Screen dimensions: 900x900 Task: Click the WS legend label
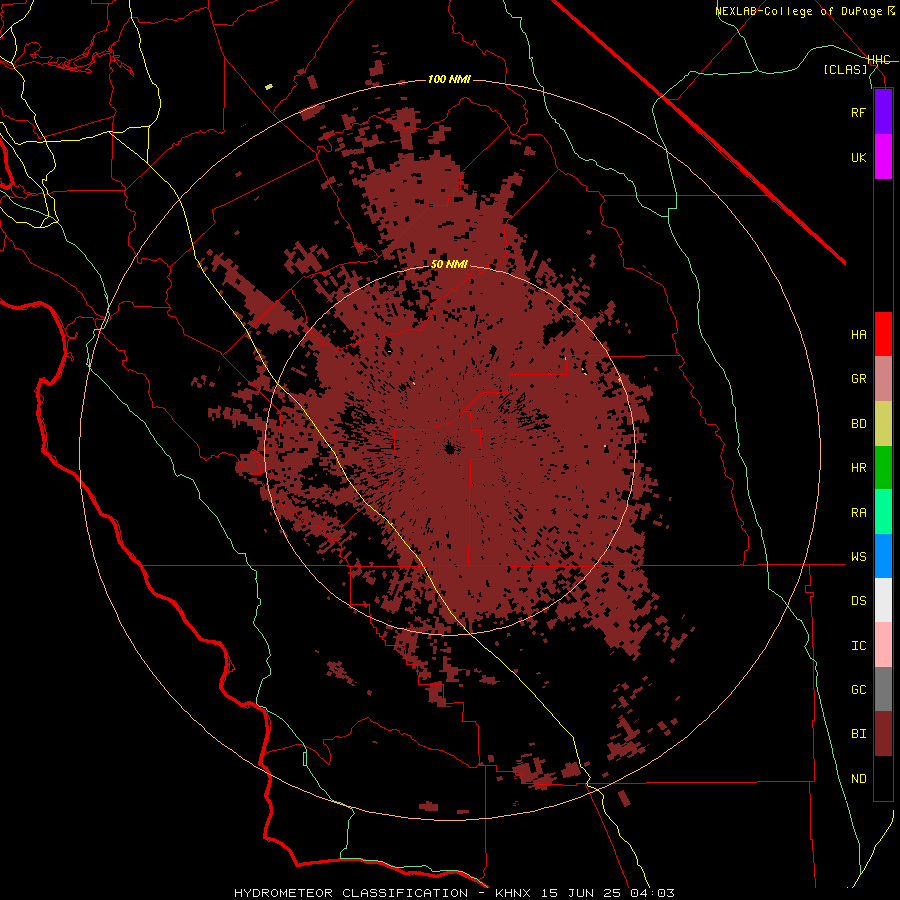(858, 556)
